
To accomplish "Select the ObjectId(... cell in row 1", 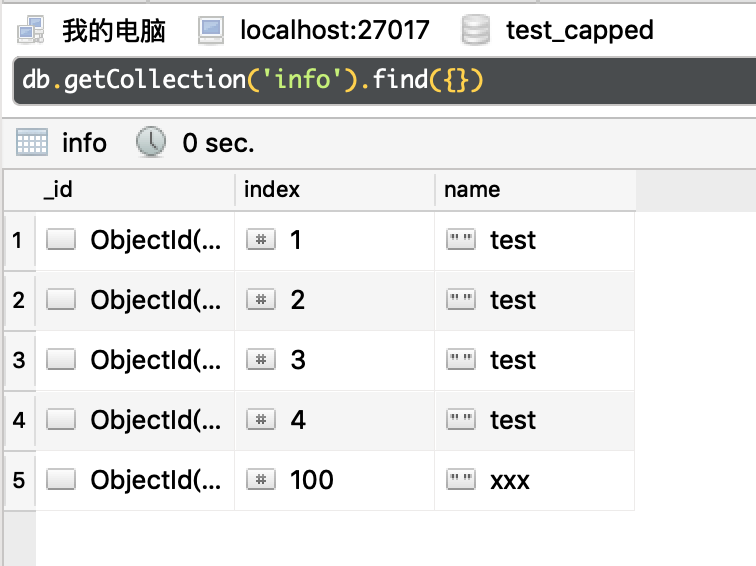I will click(x=135, y=240).
